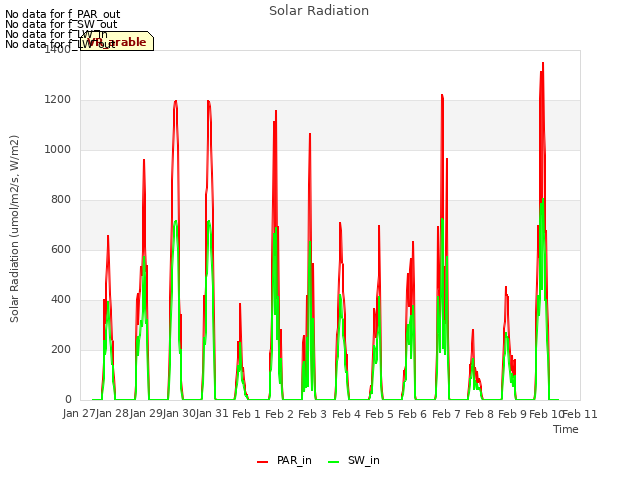Screen dimensions: 640x480
Task: Select the 'Feb 2' x-axis label
Action: click(279, 414)
